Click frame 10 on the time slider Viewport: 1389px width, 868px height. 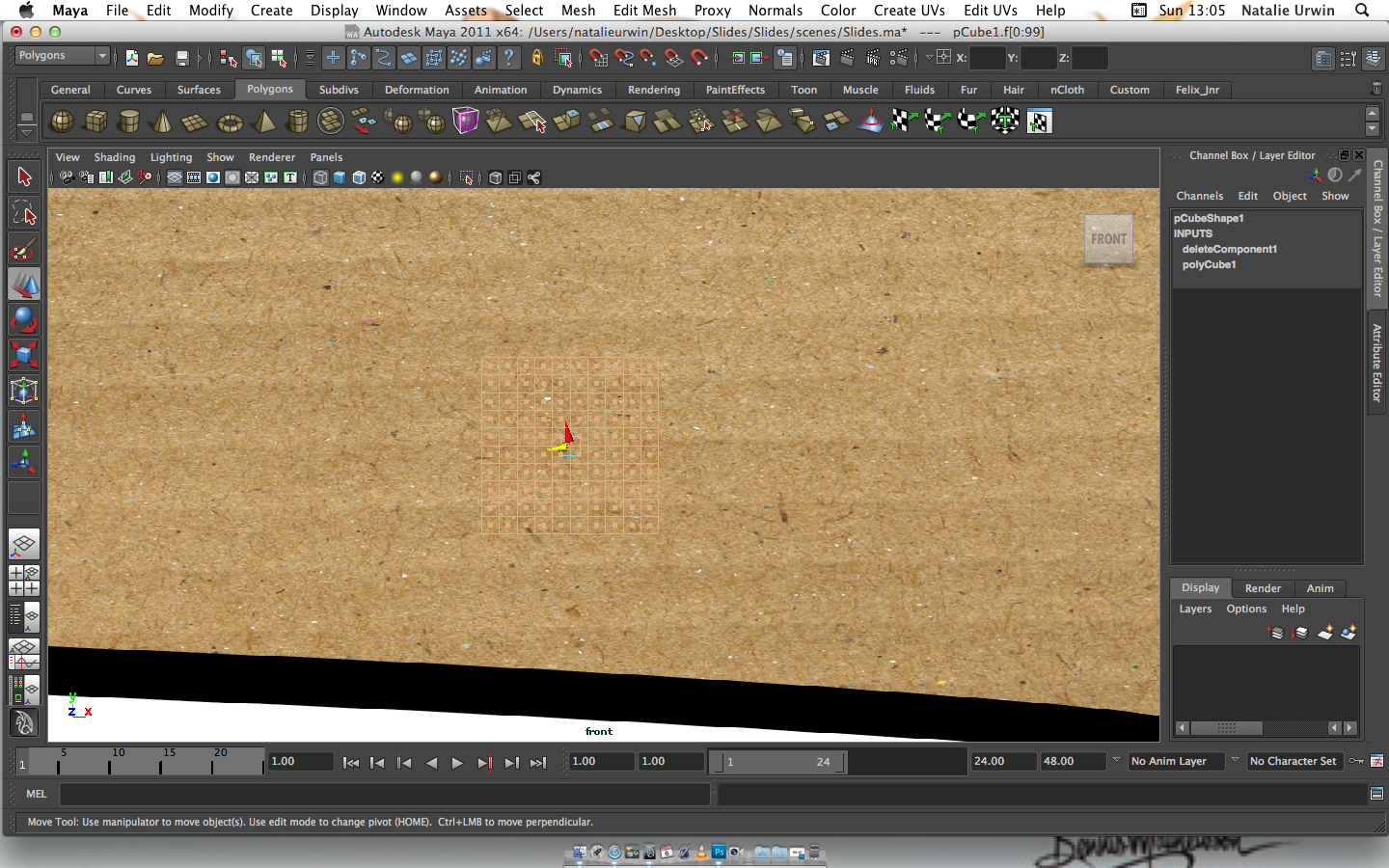116,763
